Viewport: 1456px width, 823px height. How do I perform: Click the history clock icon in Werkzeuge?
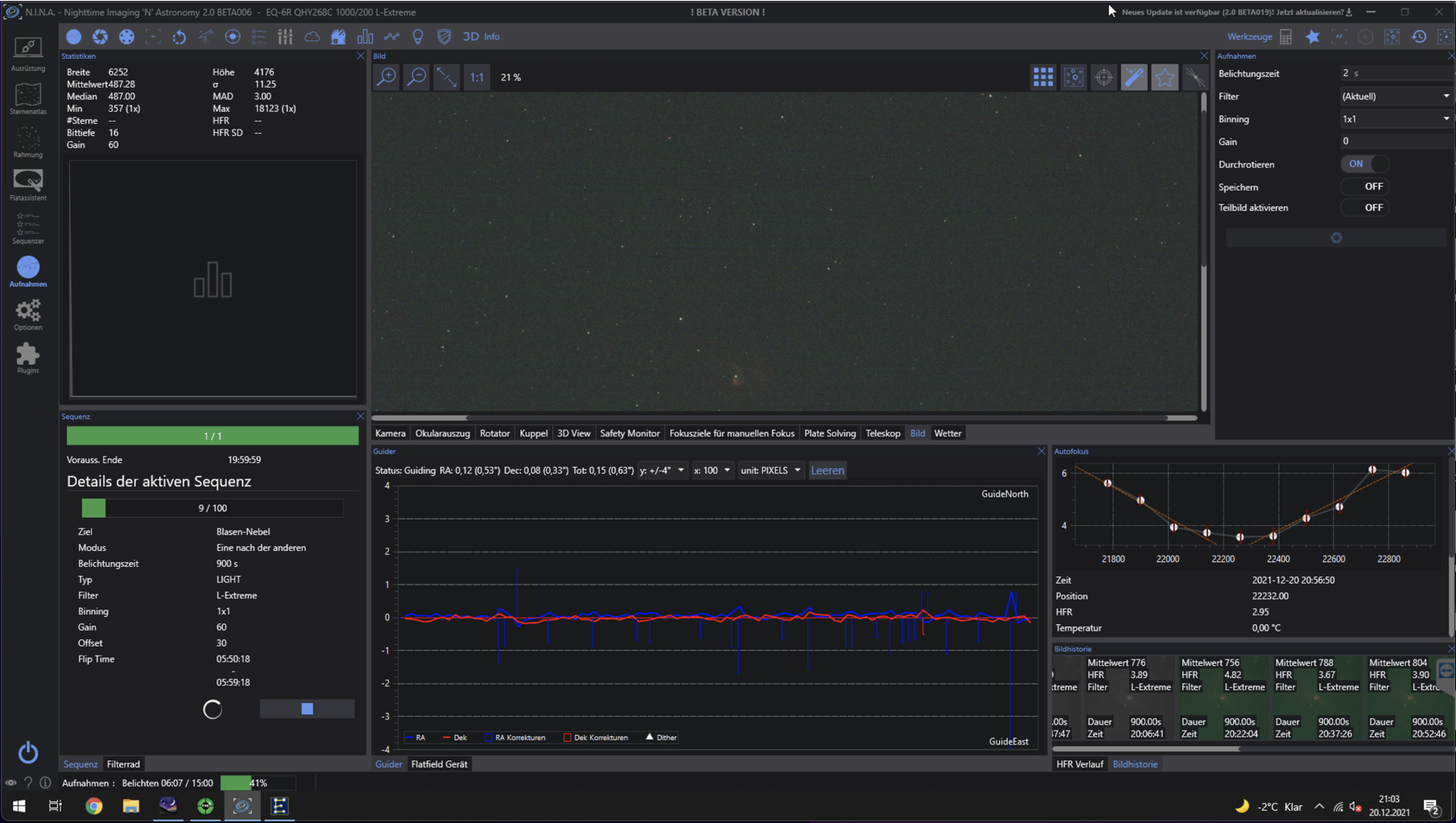[1419, 36]
